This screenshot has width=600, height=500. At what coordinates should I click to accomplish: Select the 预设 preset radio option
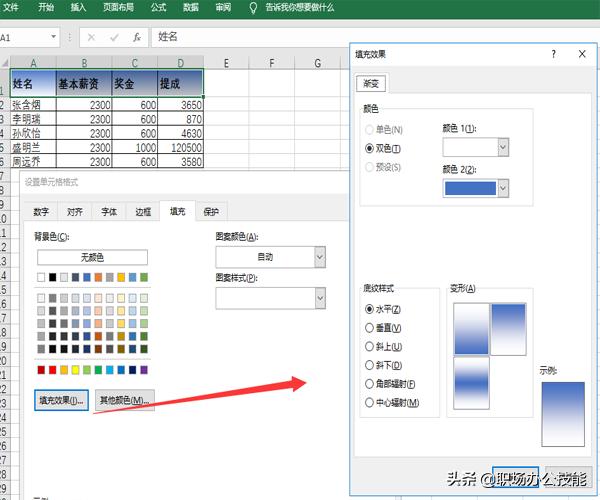click(369, 167)
